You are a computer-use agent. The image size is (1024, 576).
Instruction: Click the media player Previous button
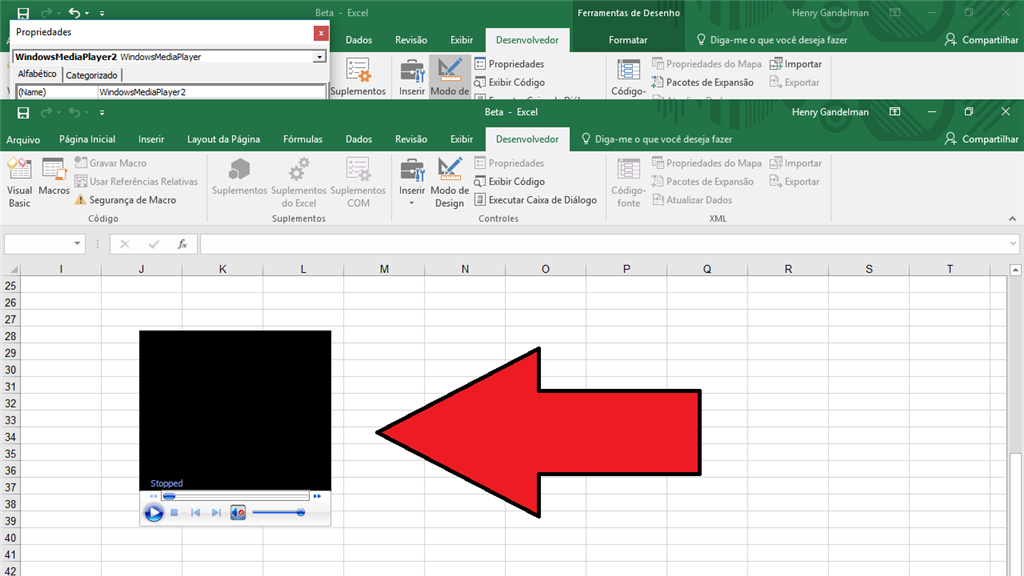195,513
